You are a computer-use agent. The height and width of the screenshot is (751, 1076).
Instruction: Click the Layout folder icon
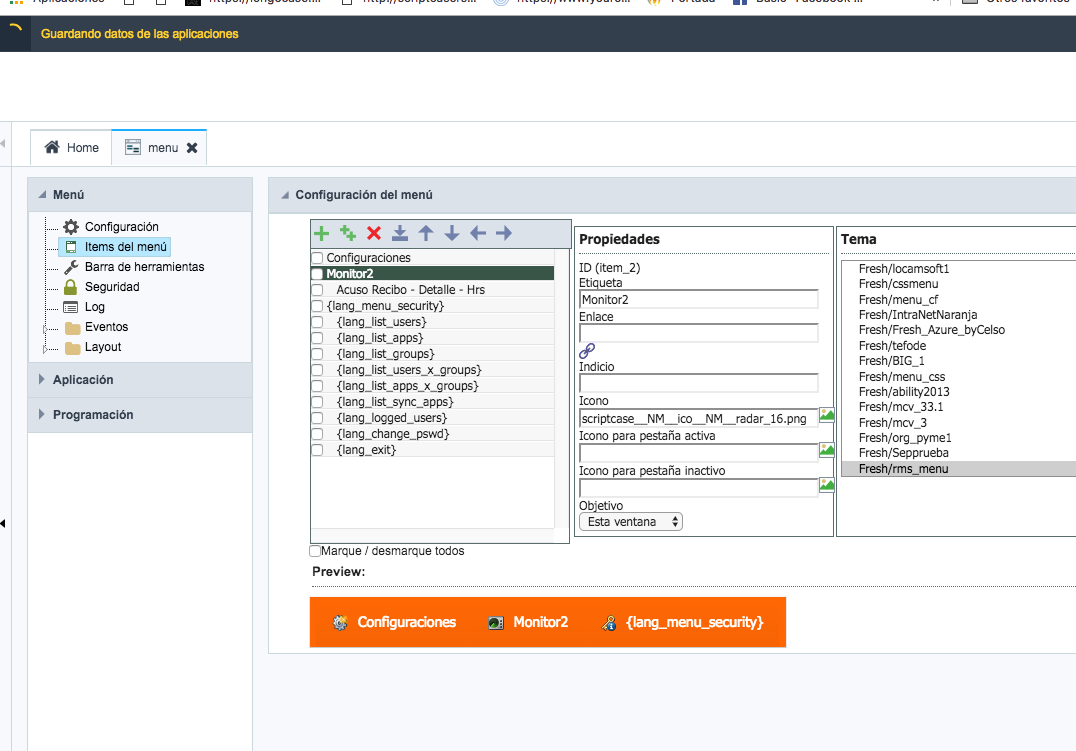pos(73,347)
